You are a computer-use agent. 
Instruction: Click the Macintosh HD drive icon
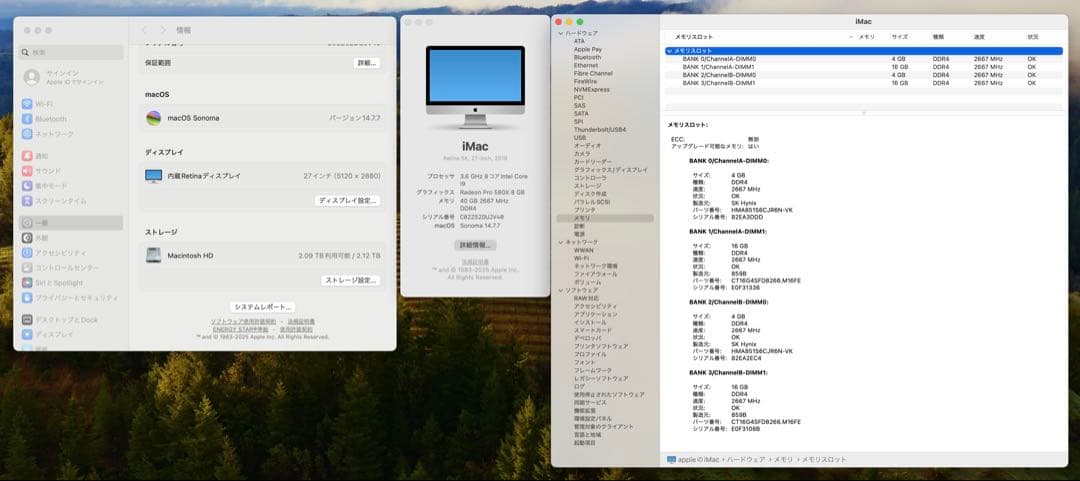click(154, 256)
